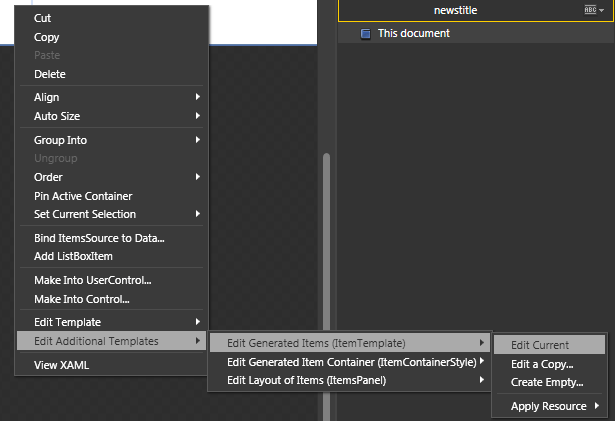Click the Edit Template submenu arrow
This screenshot has width=615, height=421.
[198, 322]
